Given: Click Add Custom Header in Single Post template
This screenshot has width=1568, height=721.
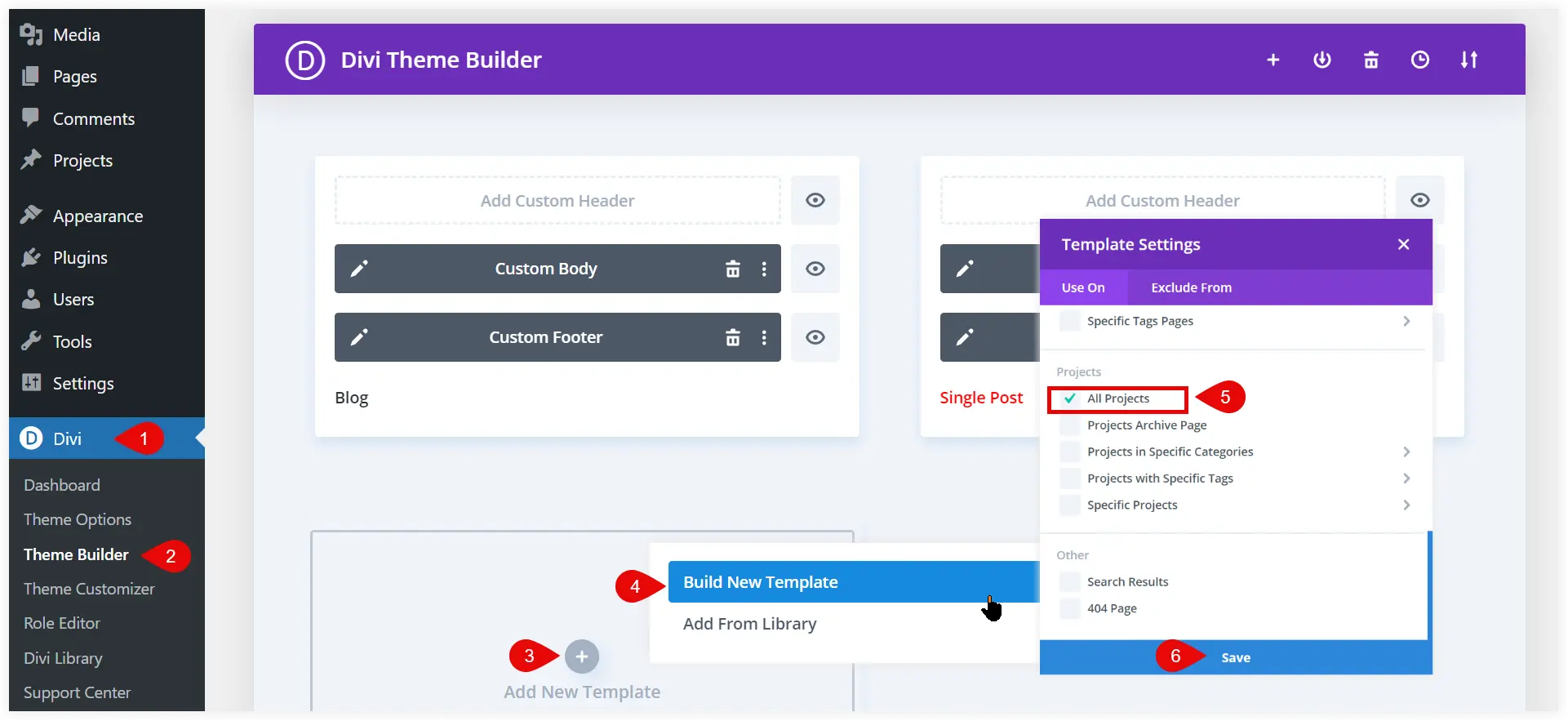Looking at the screenshot, I should point(1162,201).
